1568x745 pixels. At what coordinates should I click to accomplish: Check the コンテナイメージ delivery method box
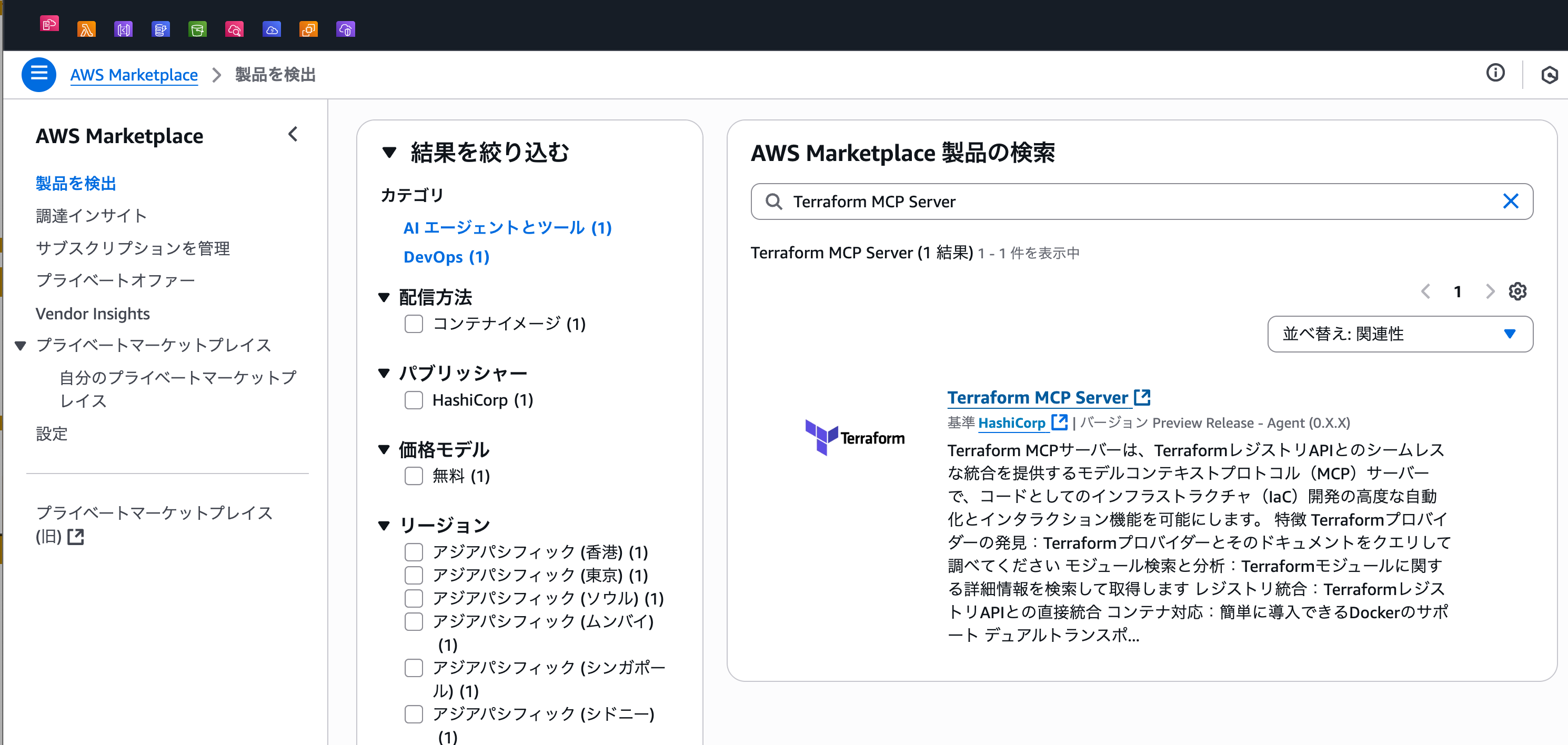(414, 324)
